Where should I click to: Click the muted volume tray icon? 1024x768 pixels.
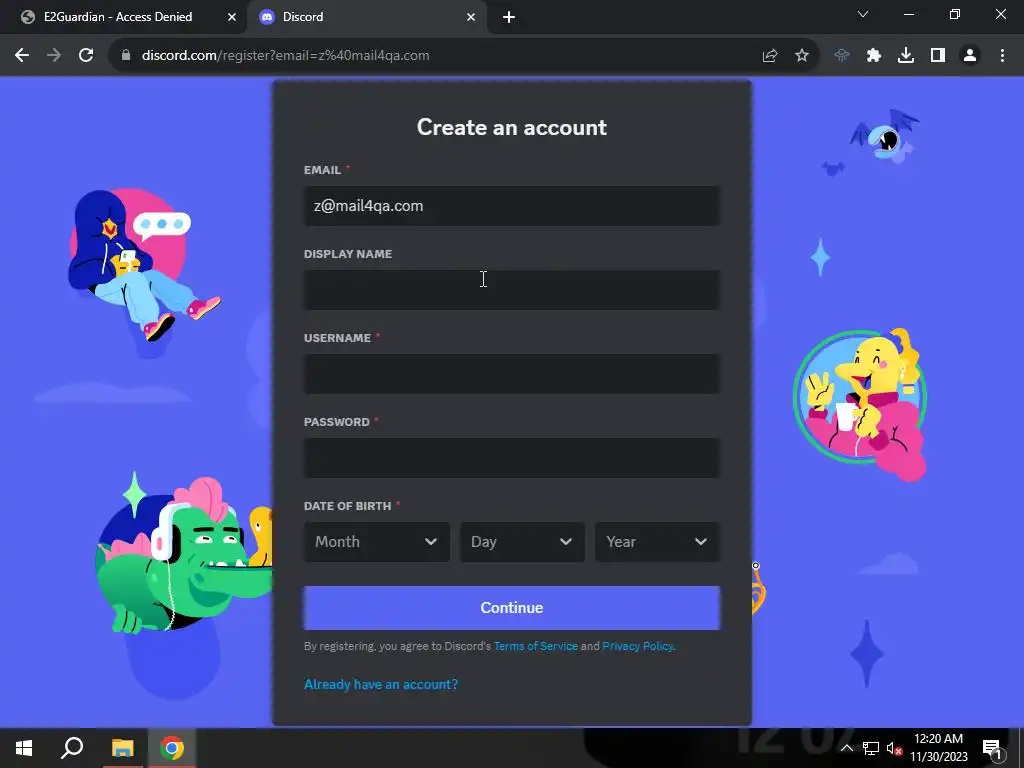pos(894,748)
